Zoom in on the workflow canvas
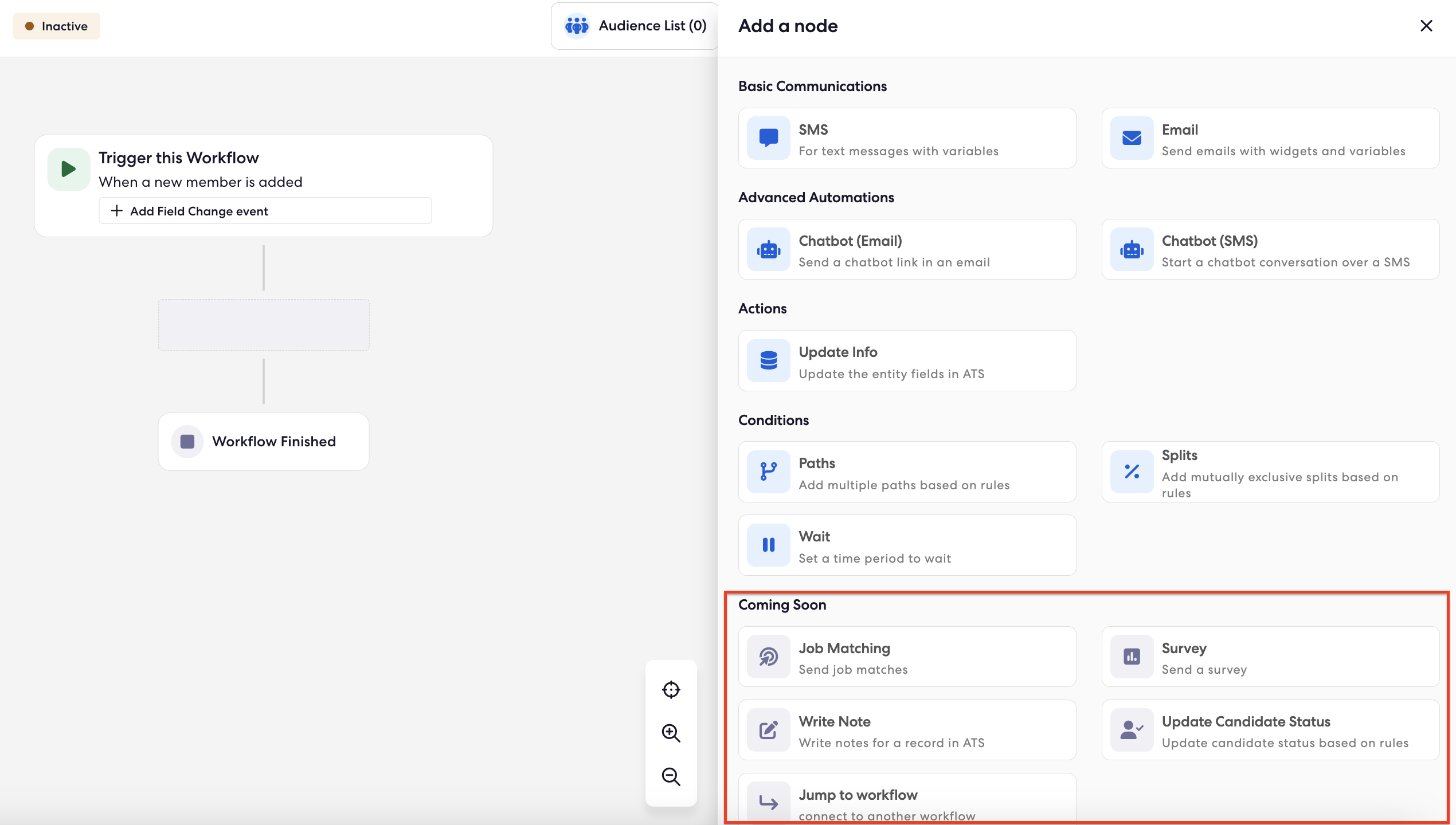The image size is (1456, 825). pos(671,733)
